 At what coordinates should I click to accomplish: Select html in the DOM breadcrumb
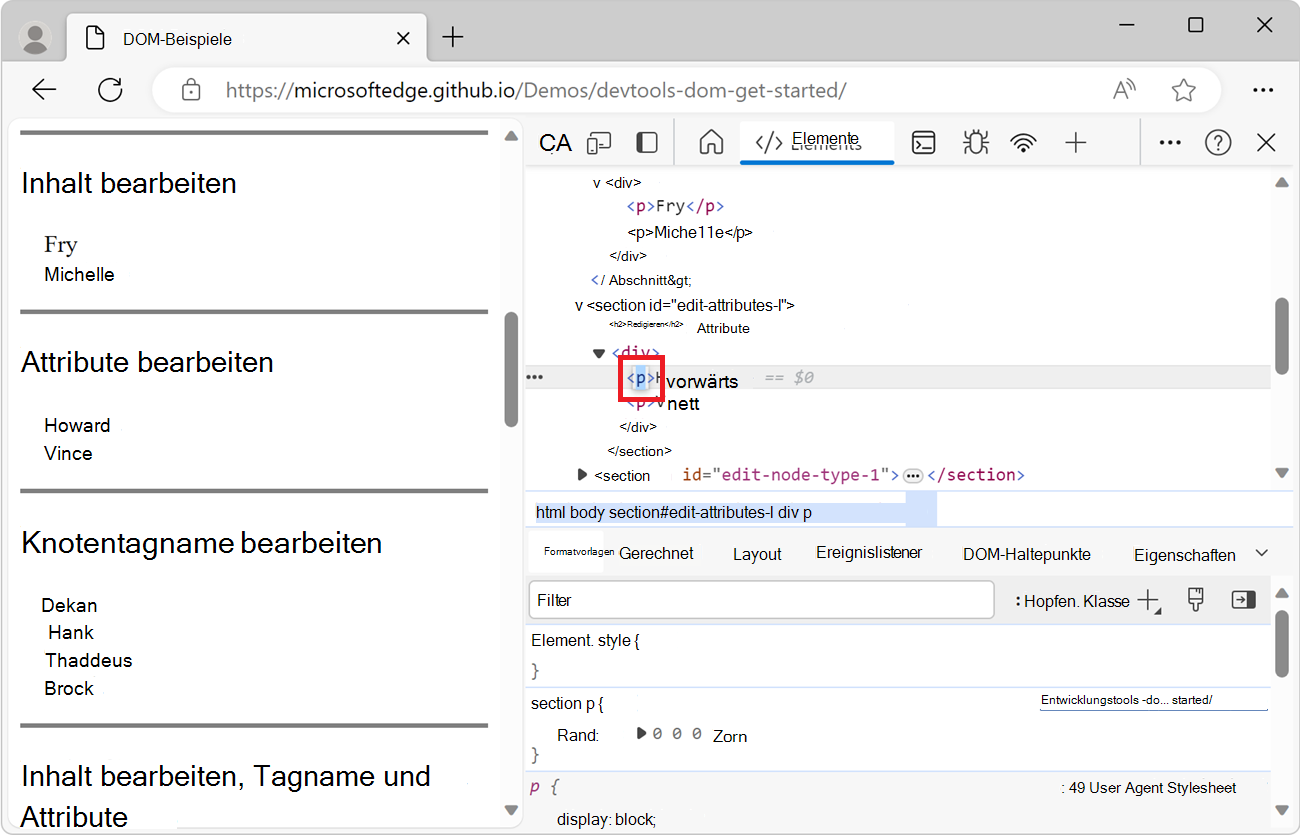pos(550,512)
